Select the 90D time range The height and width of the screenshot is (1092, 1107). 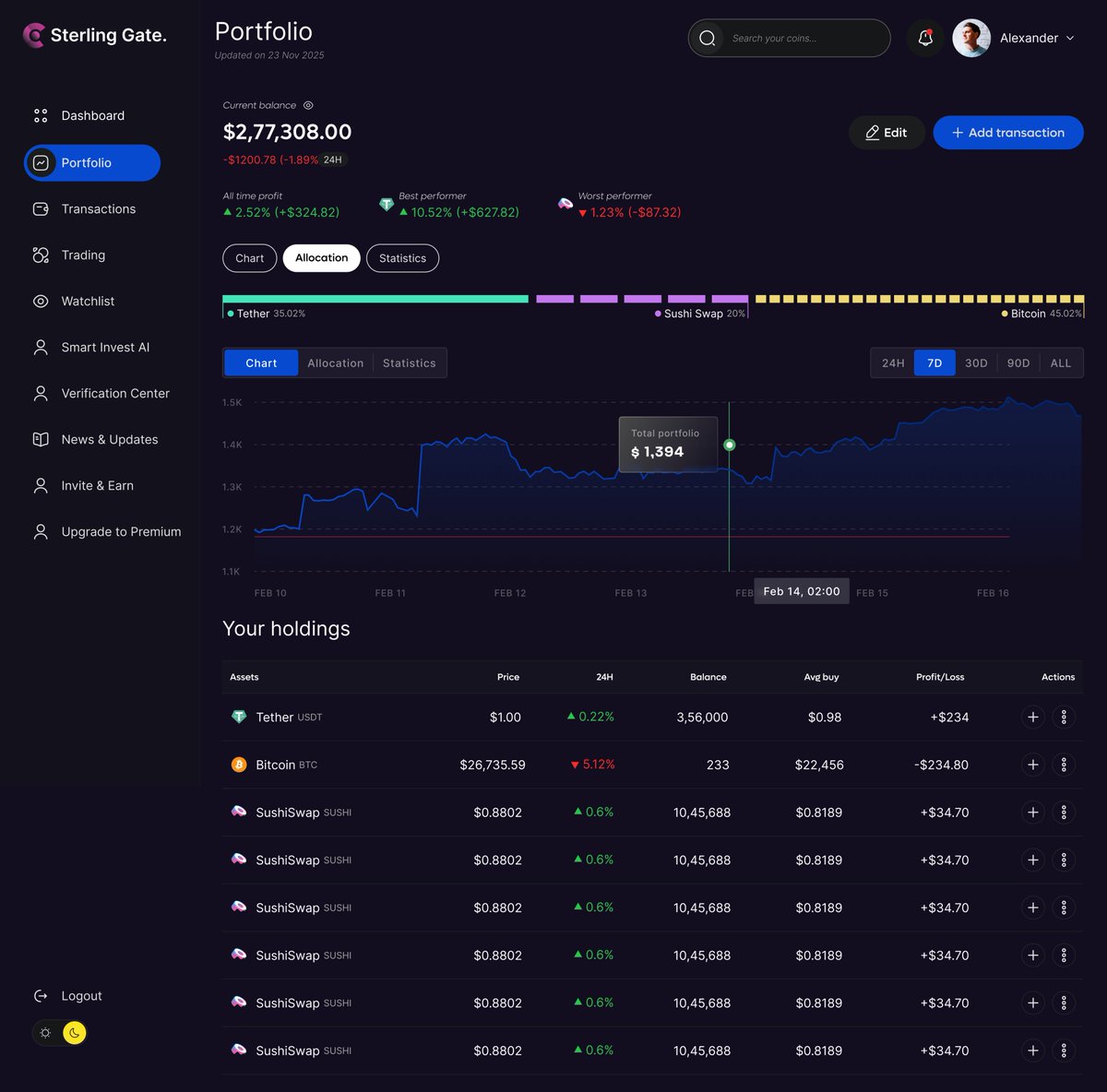[x=1018, y=363]
